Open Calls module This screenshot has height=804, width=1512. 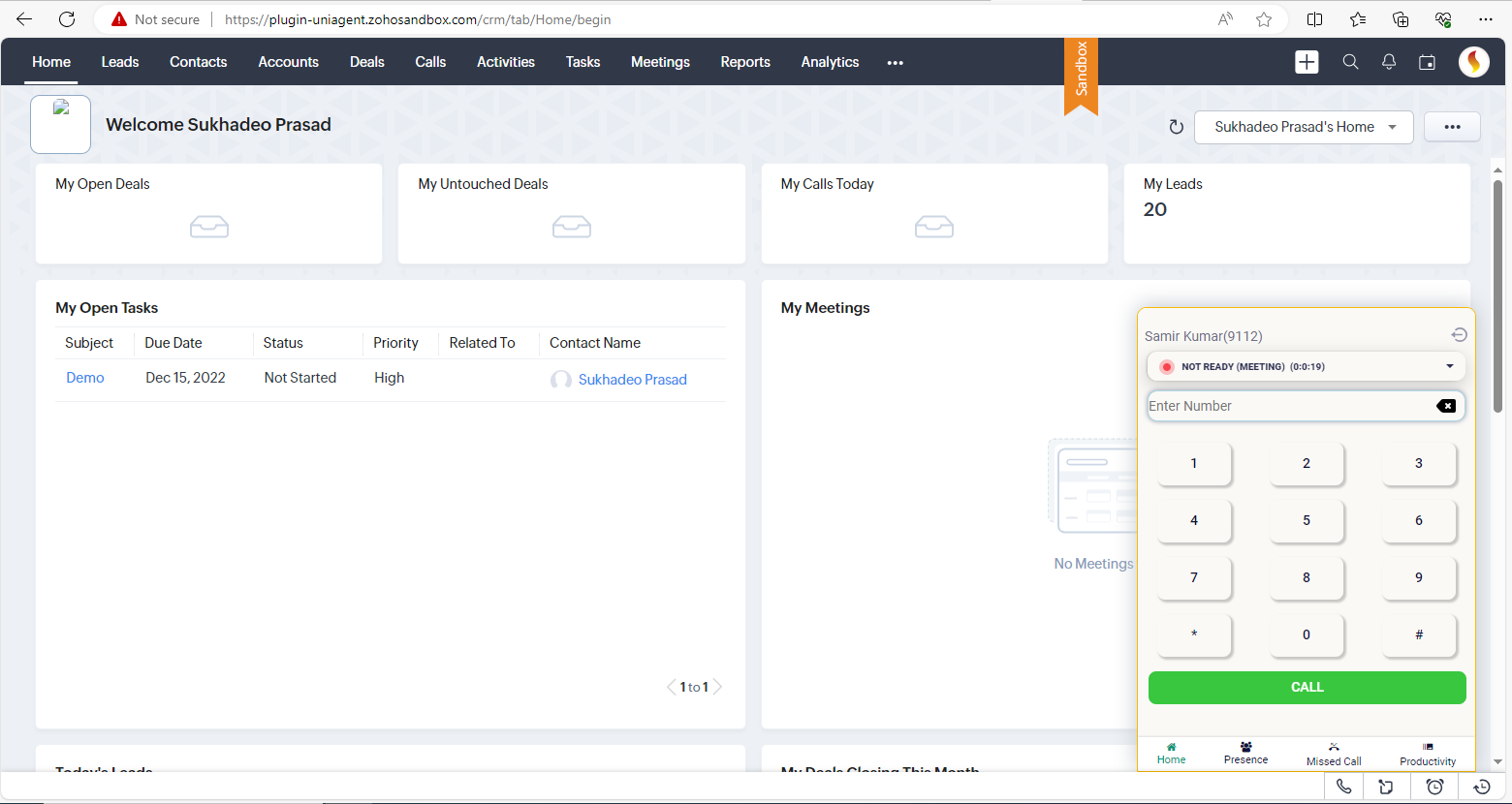pos(430,62)
